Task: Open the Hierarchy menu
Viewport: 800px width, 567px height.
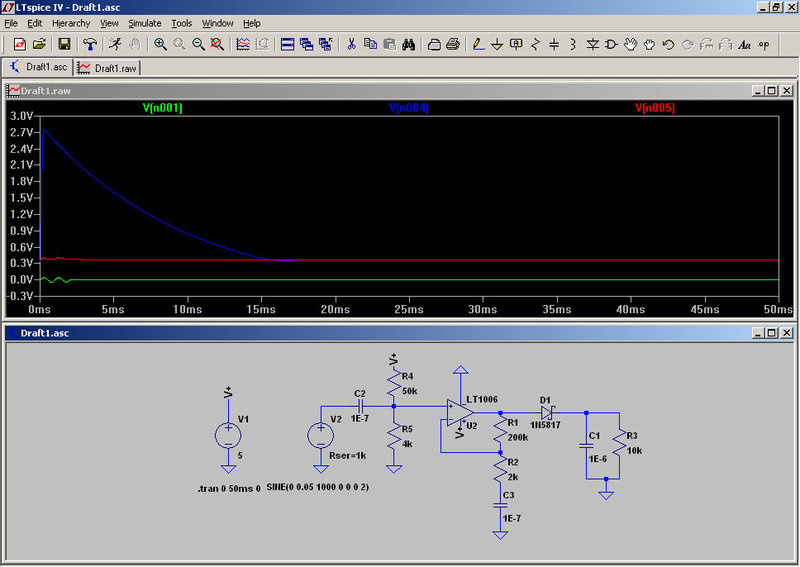Action: click(71, 23)
